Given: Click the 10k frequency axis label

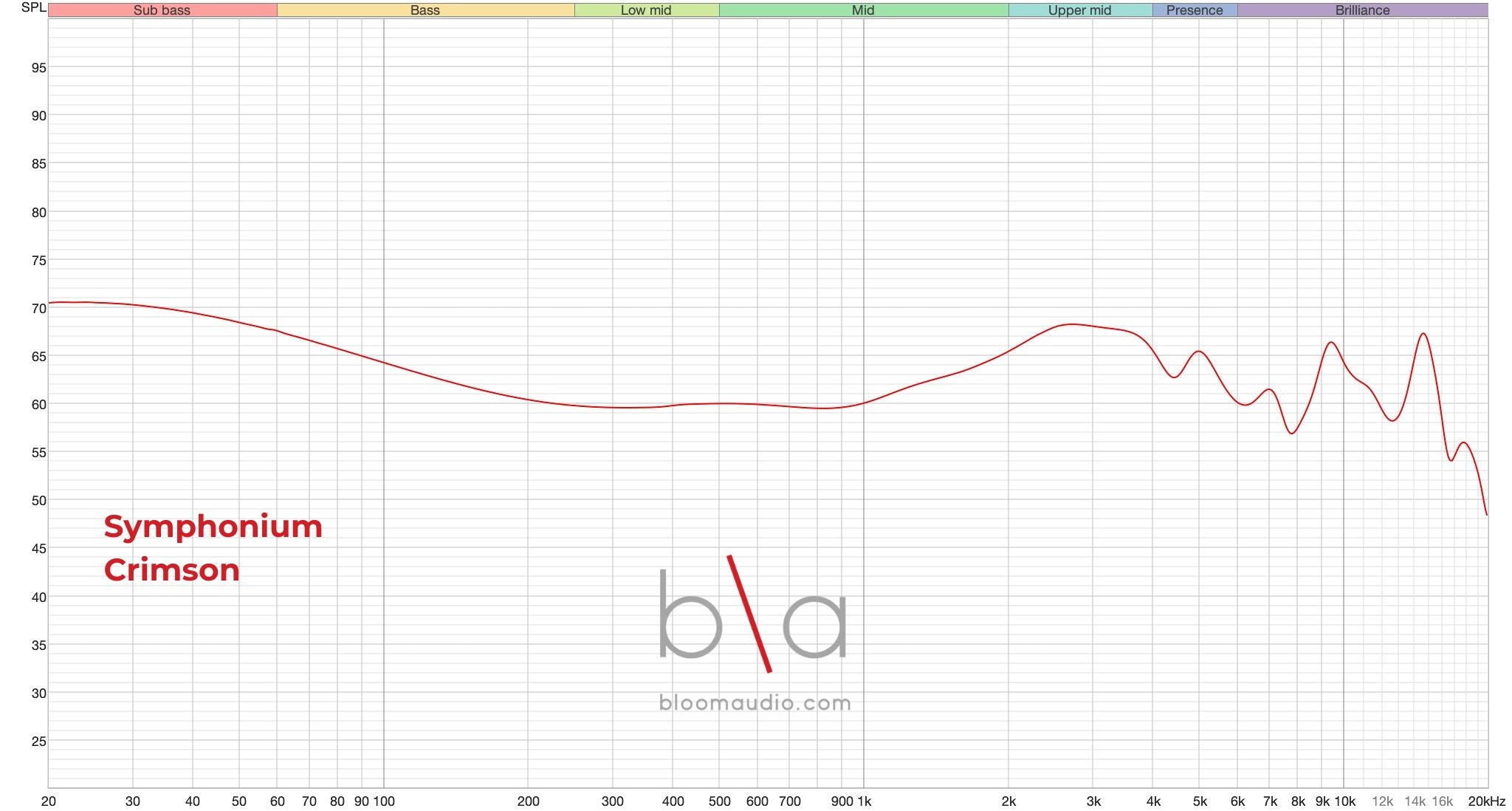Looking at the screenshot, I should [x=1345, y=801].
